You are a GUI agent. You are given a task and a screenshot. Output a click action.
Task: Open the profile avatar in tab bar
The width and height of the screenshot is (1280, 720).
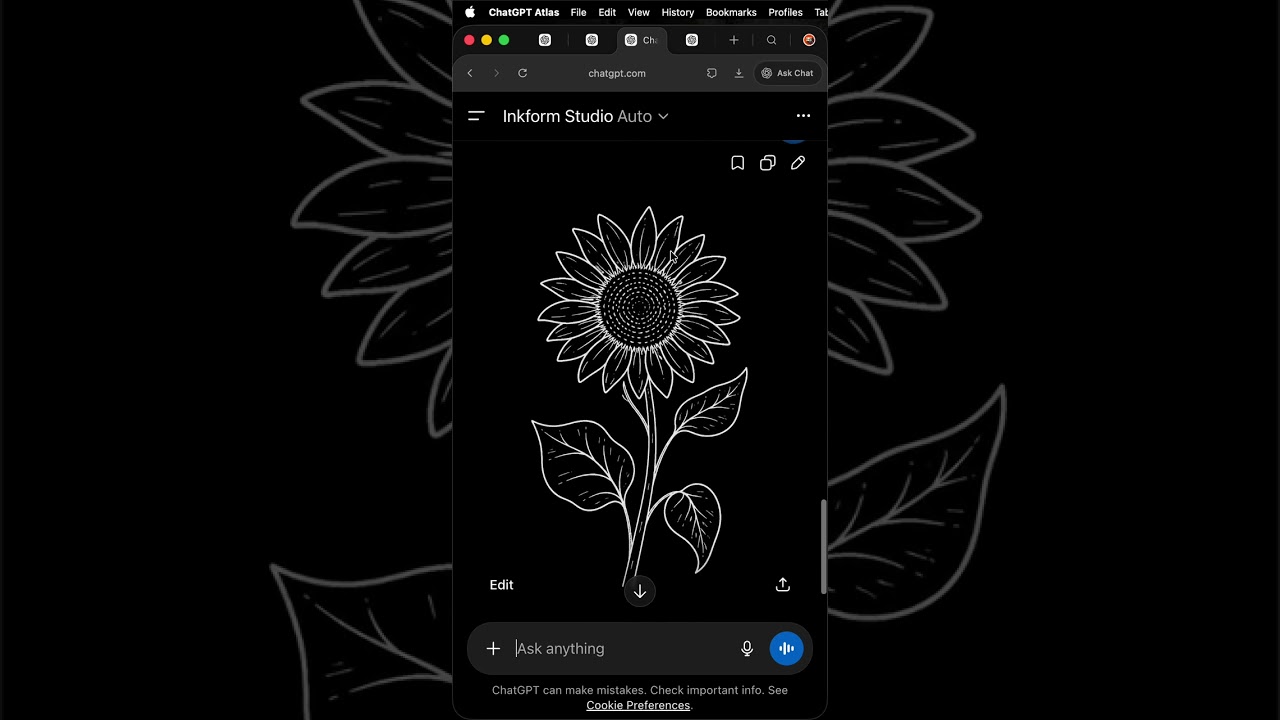pyautogui.click(x=809, y=40)
